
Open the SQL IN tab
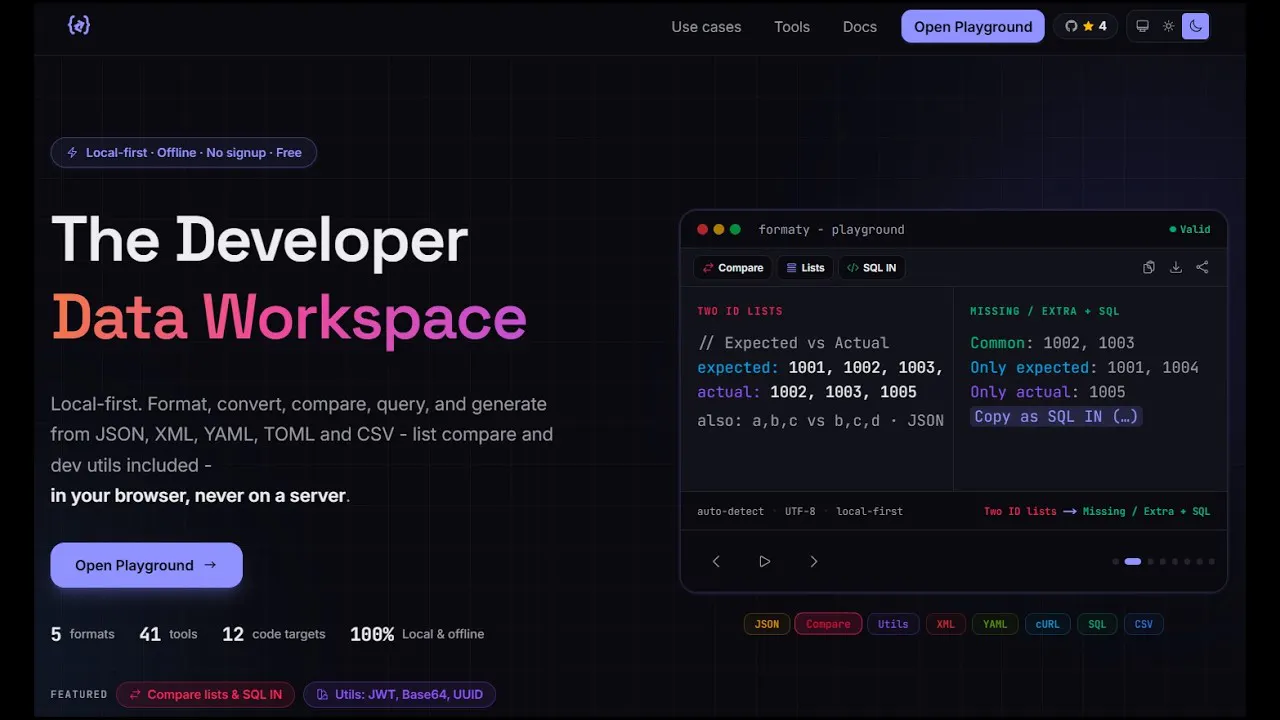[x=872, y=268]
